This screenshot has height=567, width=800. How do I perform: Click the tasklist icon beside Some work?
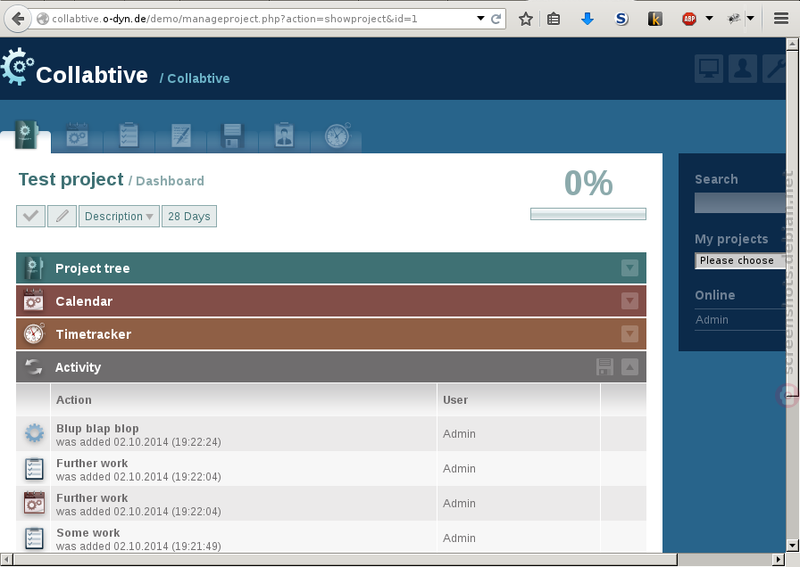[34, 538]
